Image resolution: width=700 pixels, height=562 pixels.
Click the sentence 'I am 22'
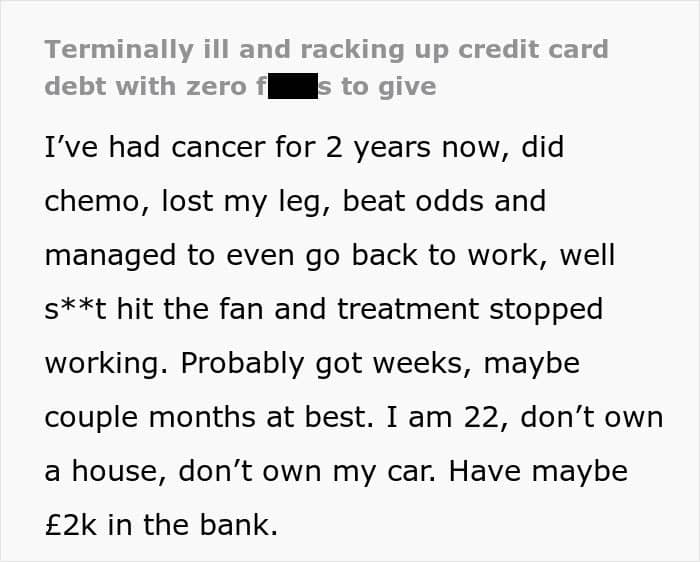coord(442,418)
